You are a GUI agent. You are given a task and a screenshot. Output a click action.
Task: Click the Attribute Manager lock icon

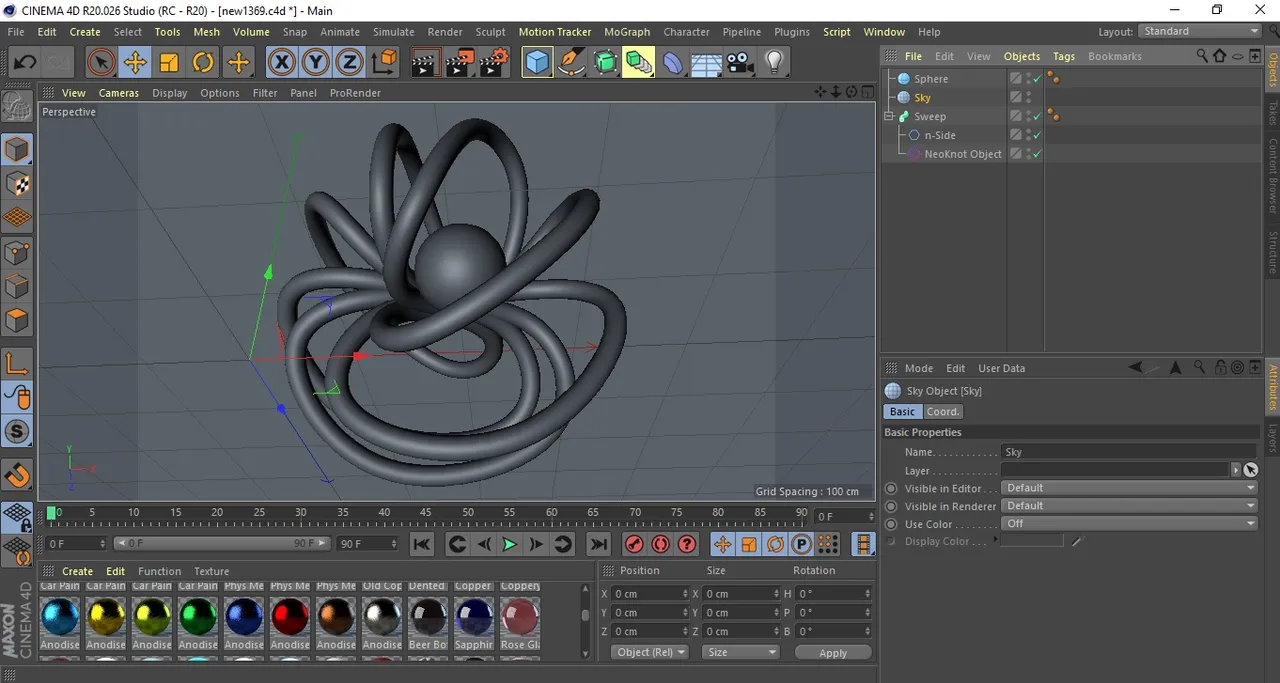1220,368
